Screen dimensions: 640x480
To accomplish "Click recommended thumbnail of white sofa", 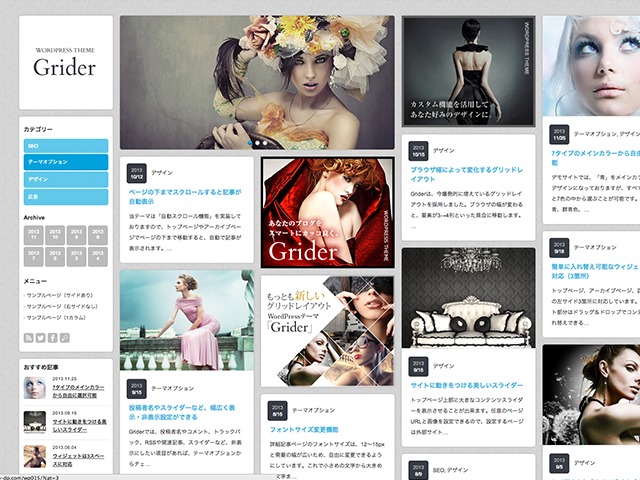I will pyautogui.click(x=35, y=422).
